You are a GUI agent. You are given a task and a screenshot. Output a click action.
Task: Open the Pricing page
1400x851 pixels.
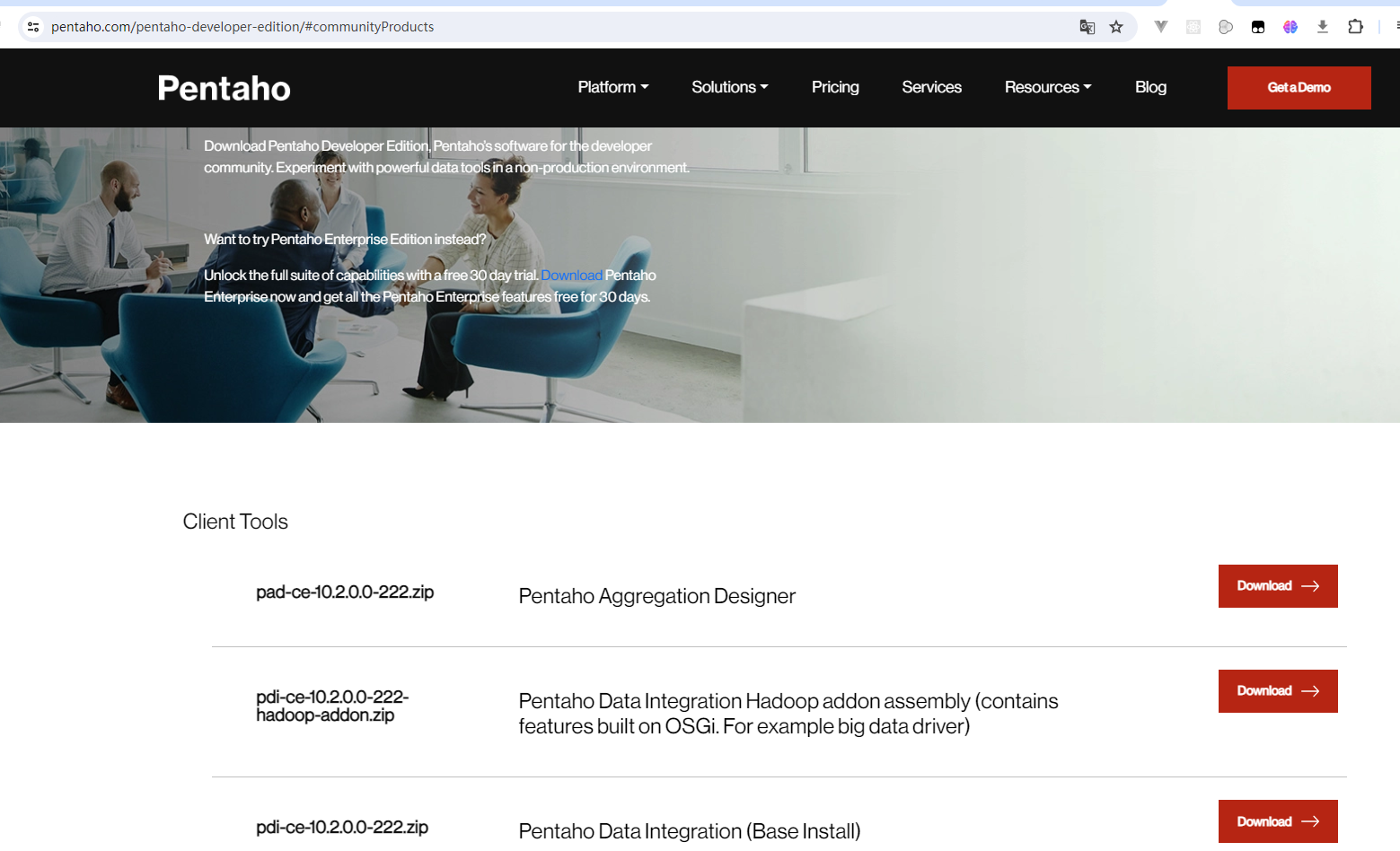pyautogui.click(x=835, y=87)
